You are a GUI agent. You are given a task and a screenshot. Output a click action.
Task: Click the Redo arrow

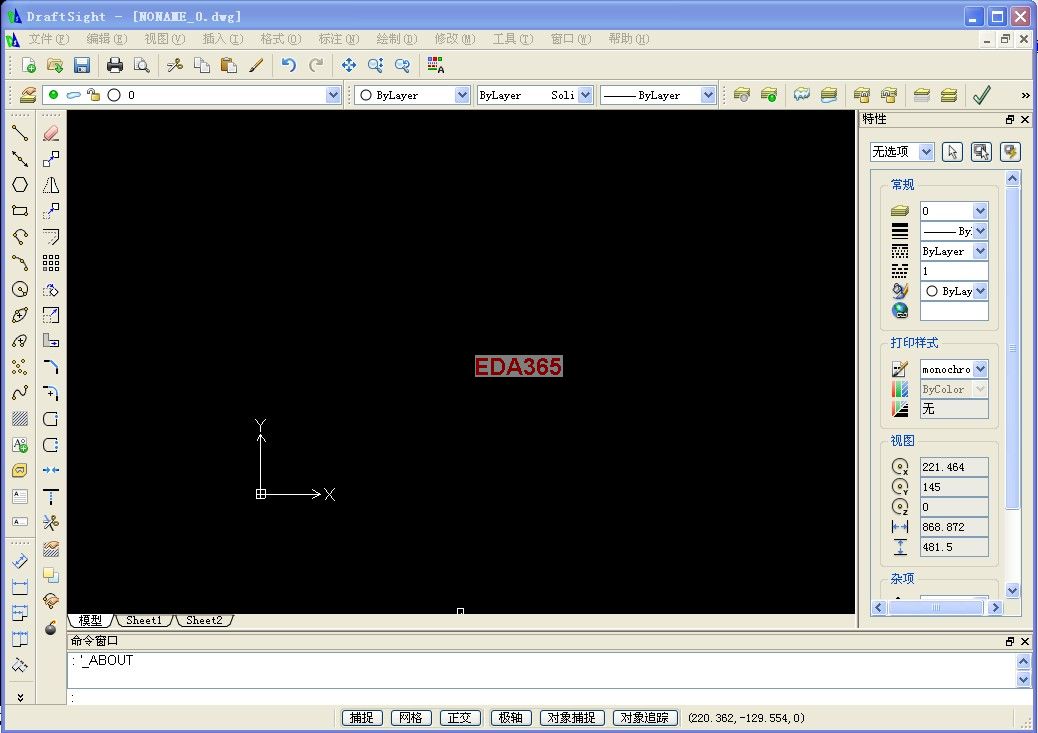tap(316, 65)
